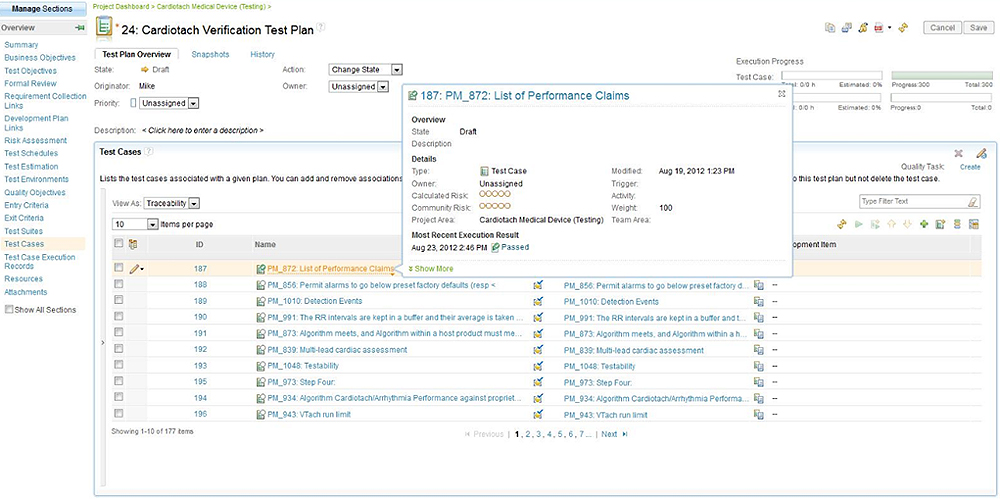Open Attachments section in sidebar

[26, 292]
